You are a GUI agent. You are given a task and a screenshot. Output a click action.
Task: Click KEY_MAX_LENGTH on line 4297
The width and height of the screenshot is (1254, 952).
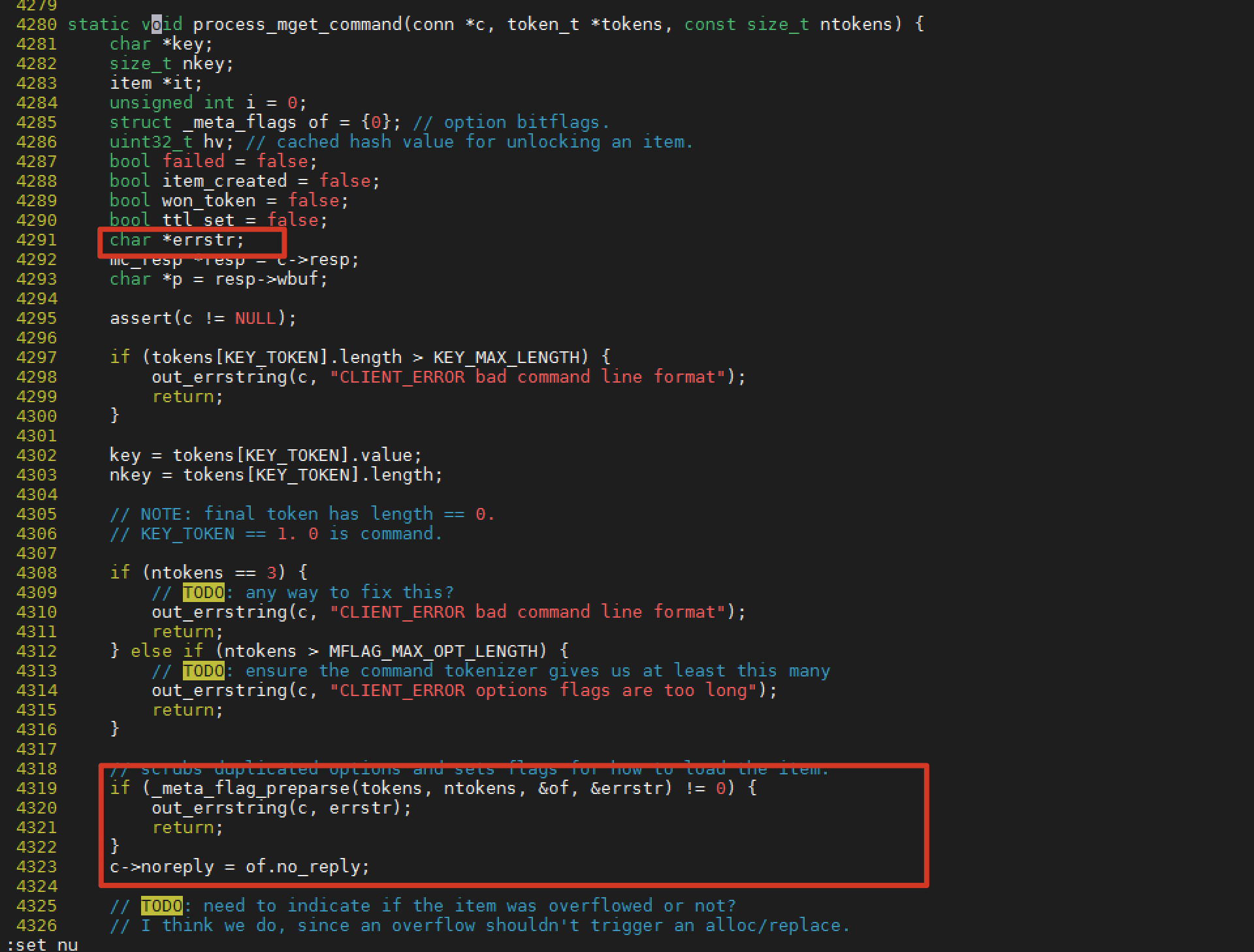pos(506,358)
